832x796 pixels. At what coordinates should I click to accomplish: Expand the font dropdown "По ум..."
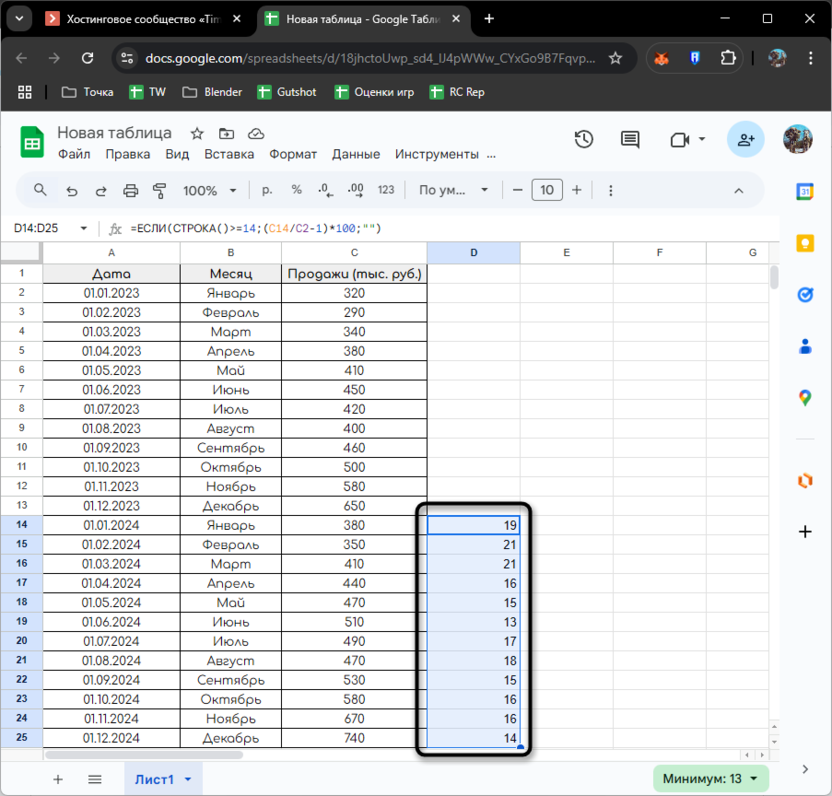coord(454,190)
